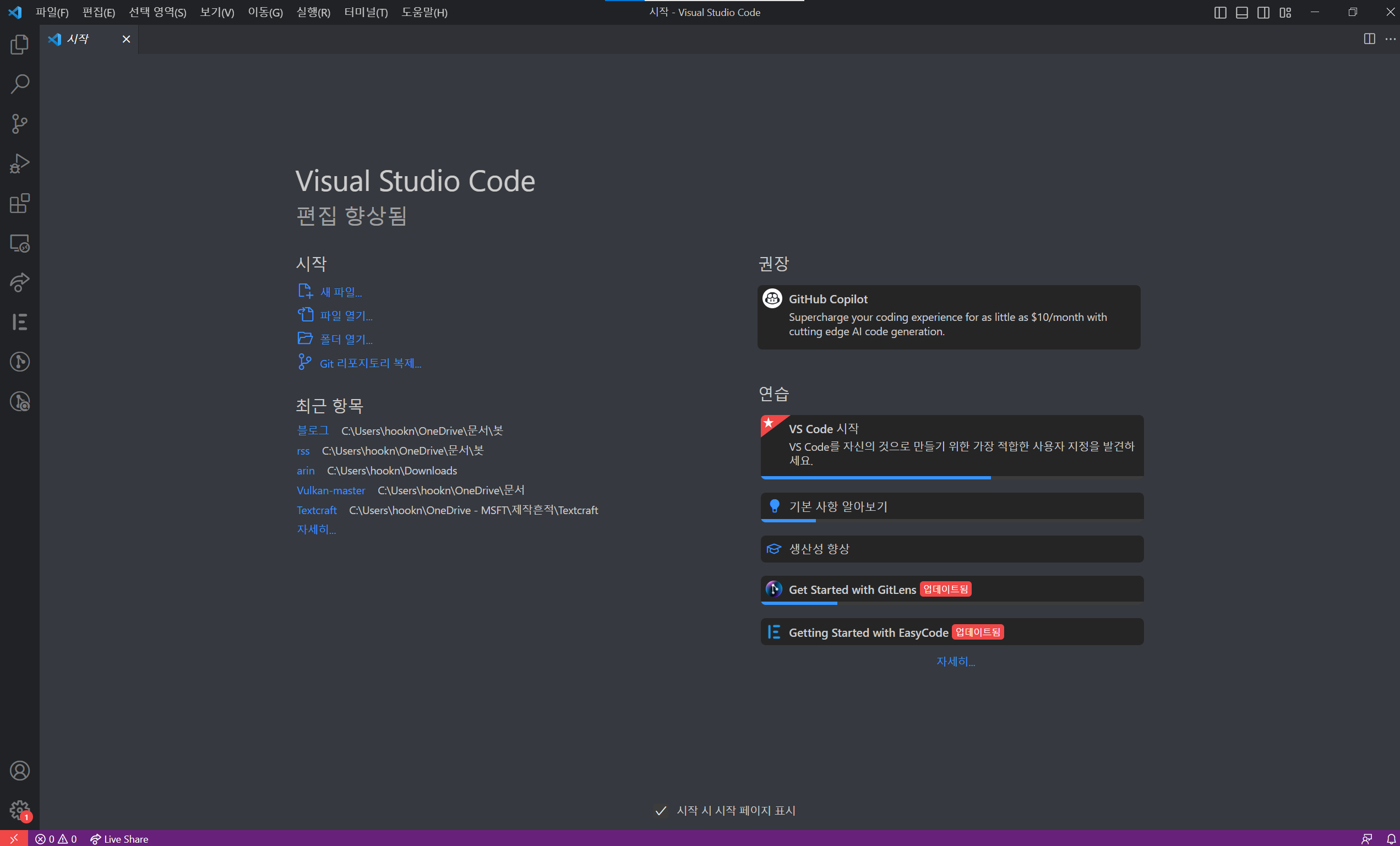Toggle primary sidebar layout button
Screen dimensions: 1400x846
(x=1220, y=13)
